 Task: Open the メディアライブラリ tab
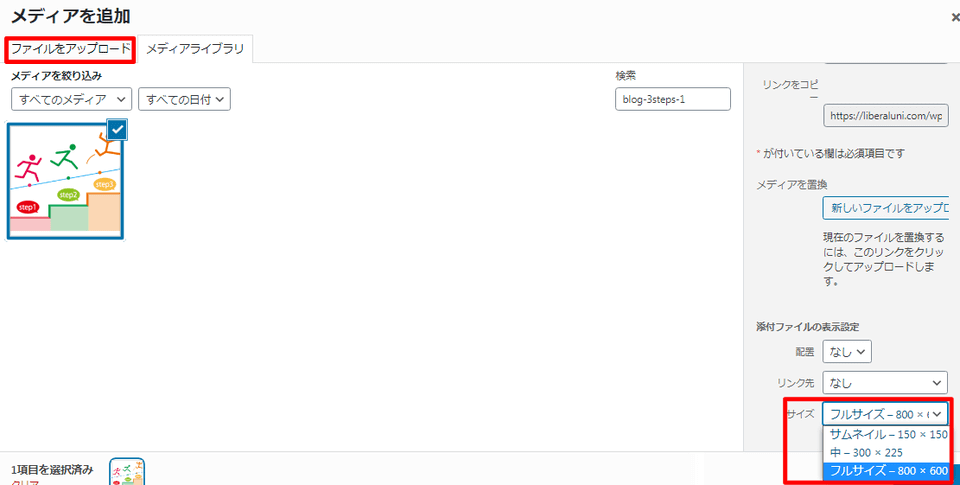(195, 49)
